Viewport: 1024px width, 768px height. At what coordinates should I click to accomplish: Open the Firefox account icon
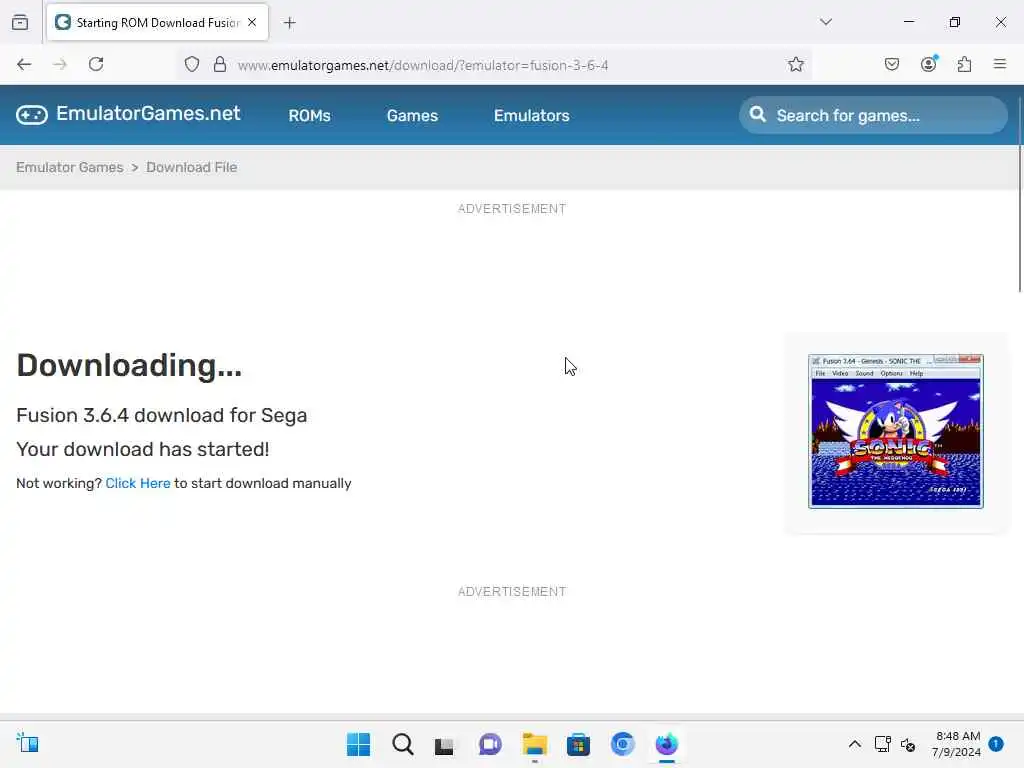coord(929,64)
